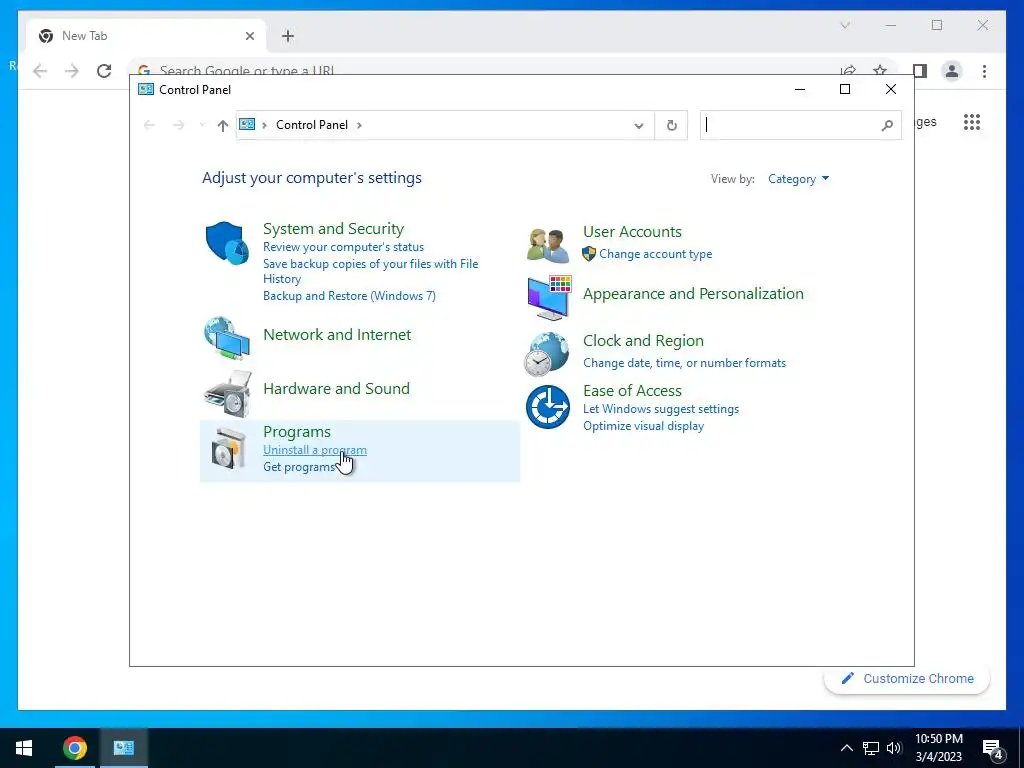The width and height of the screenshot is (1024, 768).
Task: Click the taskbar clock and date
Action: tap(938, 748)
